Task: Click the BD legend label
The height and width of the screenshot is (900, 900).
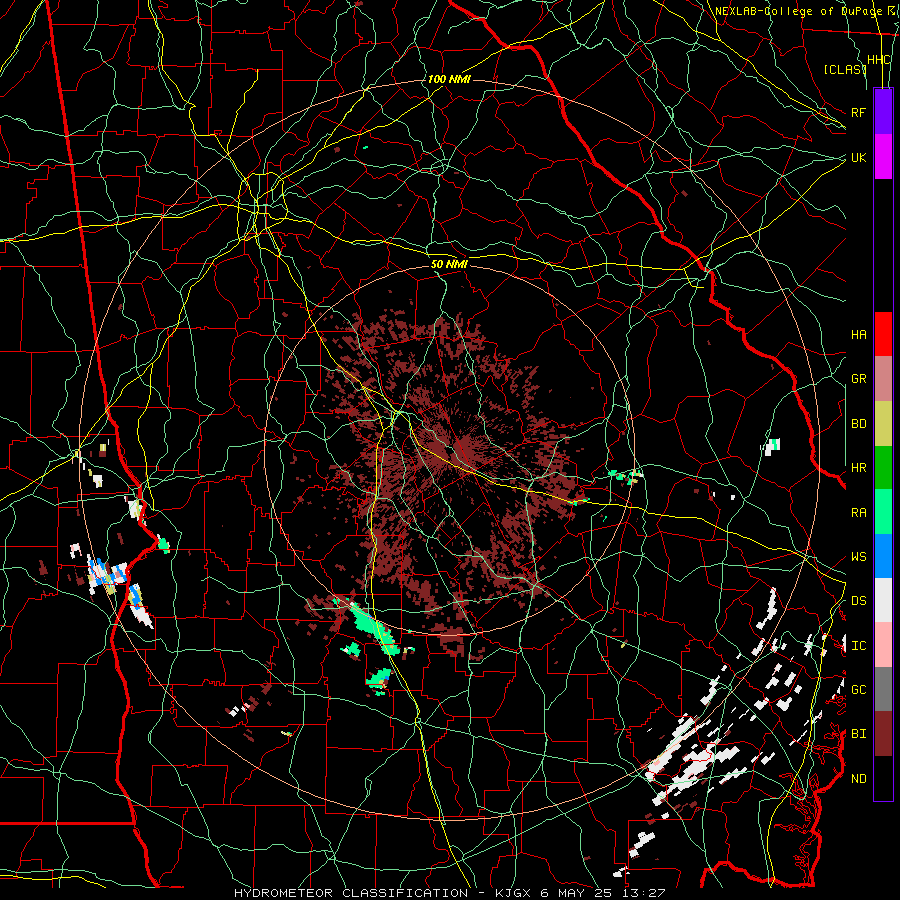Action: (x=858, y=424)
